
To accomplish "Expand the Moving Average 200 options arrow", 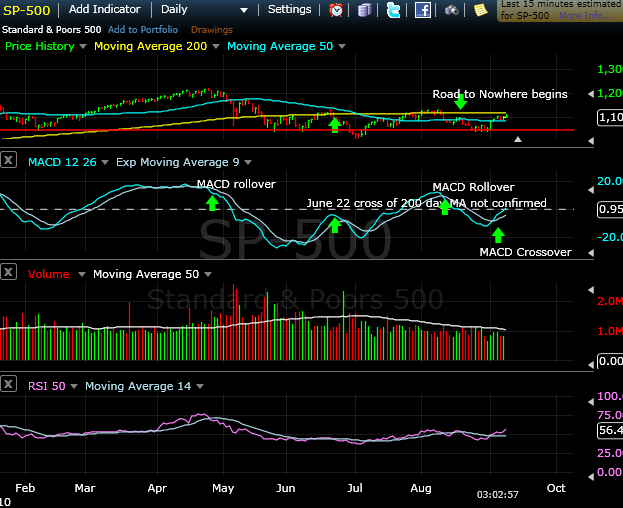I will coord(215,47).
